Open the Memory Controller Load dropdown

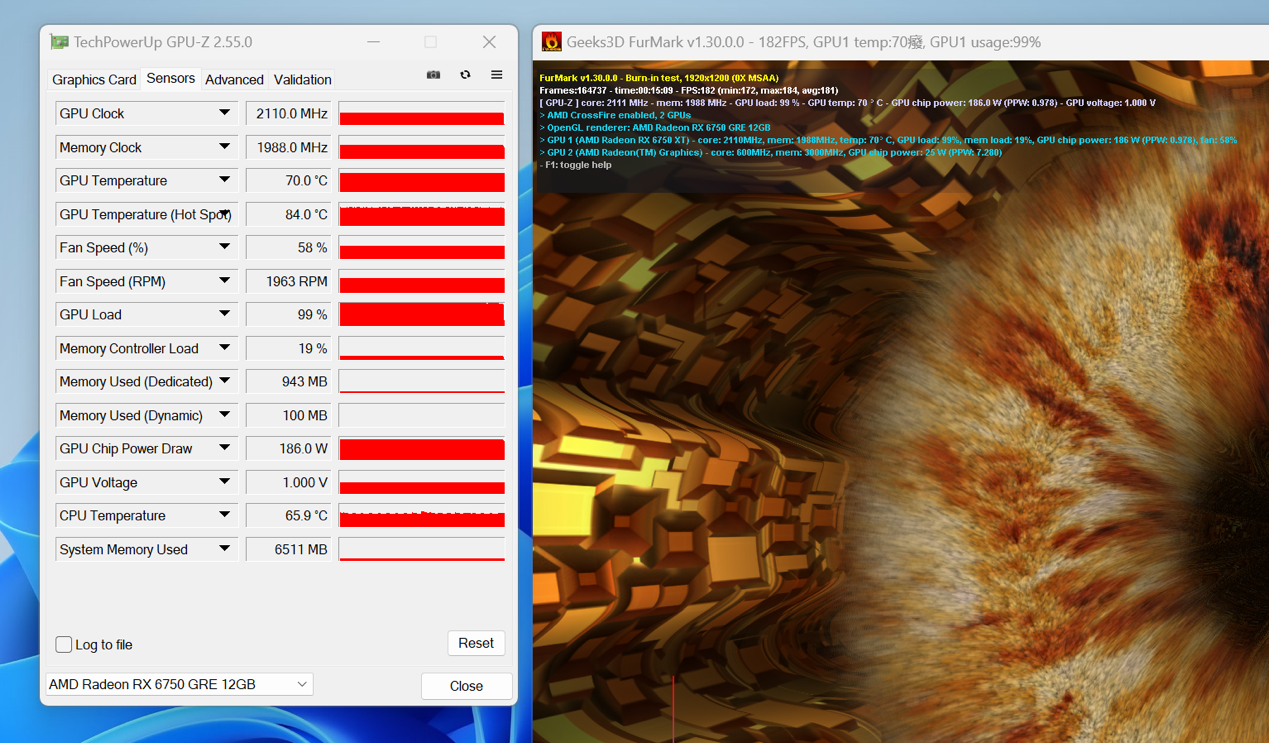tap(225, 348)
